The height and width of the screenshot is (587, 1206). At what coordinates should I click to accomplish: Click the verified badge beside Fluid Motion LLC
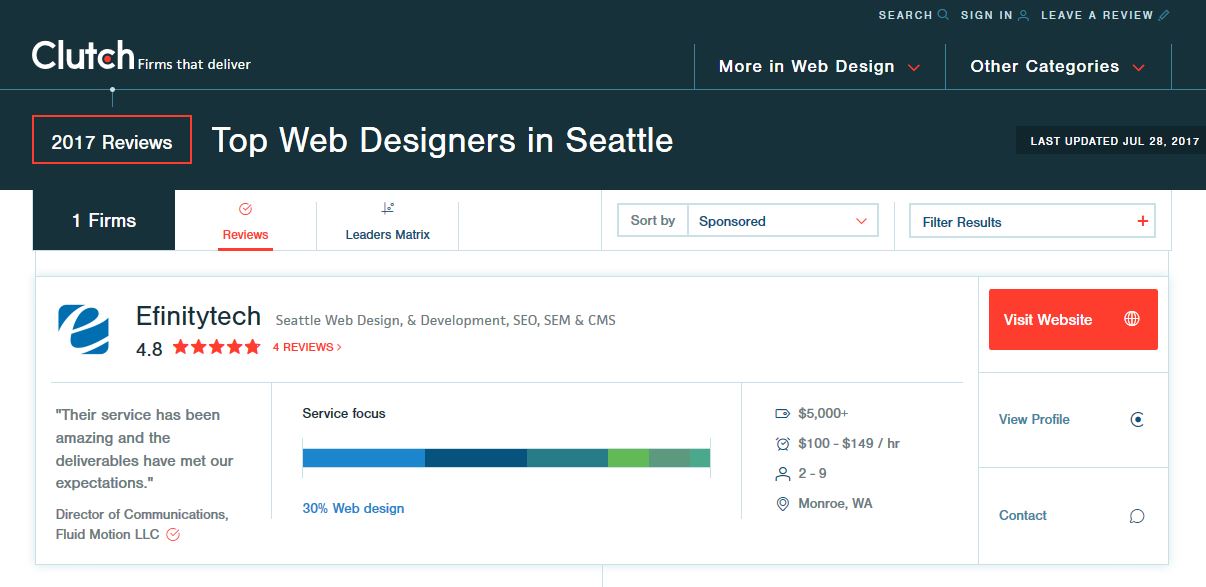tap(173, 534)
